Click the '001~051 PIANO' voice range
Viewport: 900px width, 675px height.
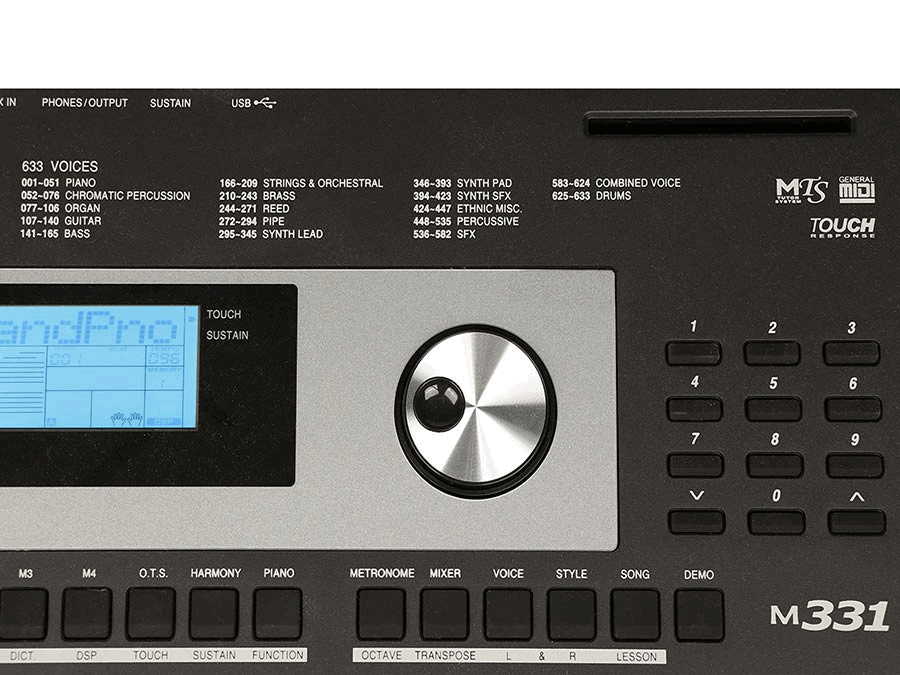(59, 183)
